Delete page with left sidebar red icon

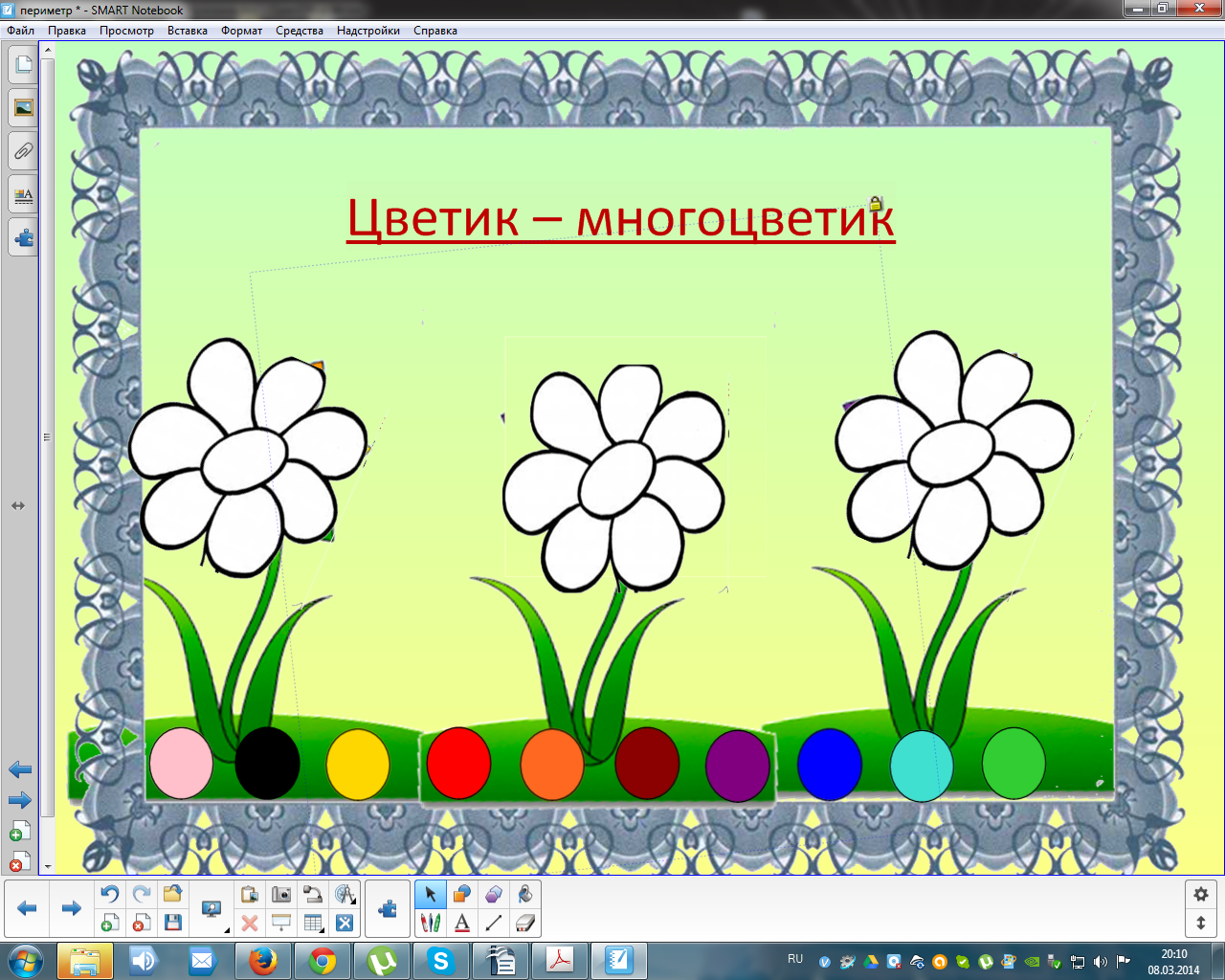20,861
